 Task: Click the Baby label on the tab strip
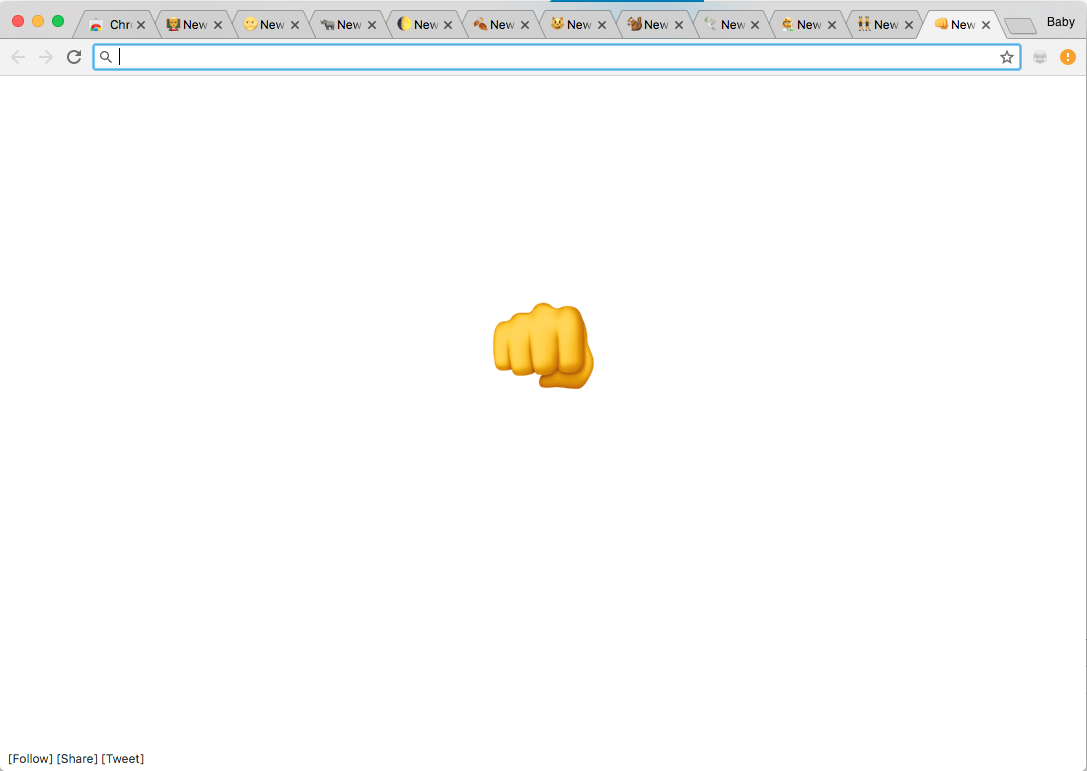point(1060,21)
